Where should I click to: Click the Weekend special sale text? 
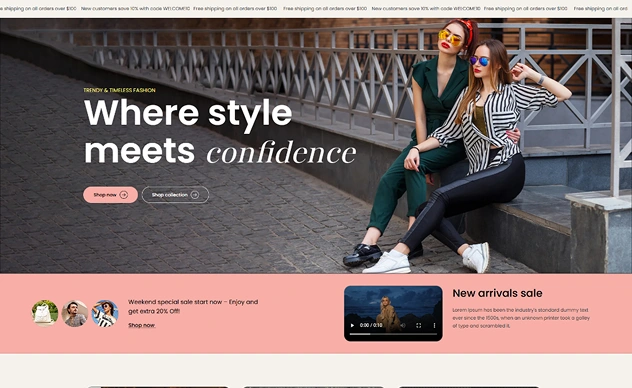193,306
